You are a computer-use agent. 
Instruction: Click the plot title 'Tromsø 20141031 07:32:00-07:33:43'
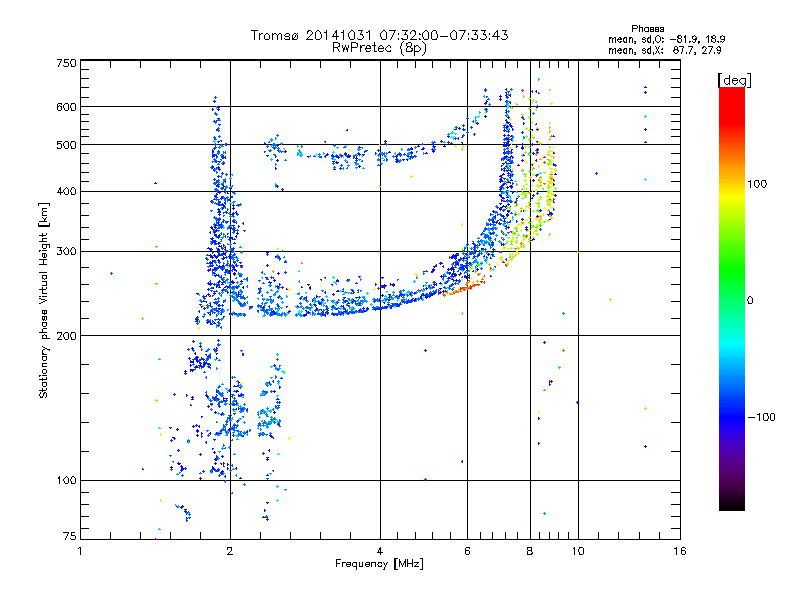(x=380, y=35)
